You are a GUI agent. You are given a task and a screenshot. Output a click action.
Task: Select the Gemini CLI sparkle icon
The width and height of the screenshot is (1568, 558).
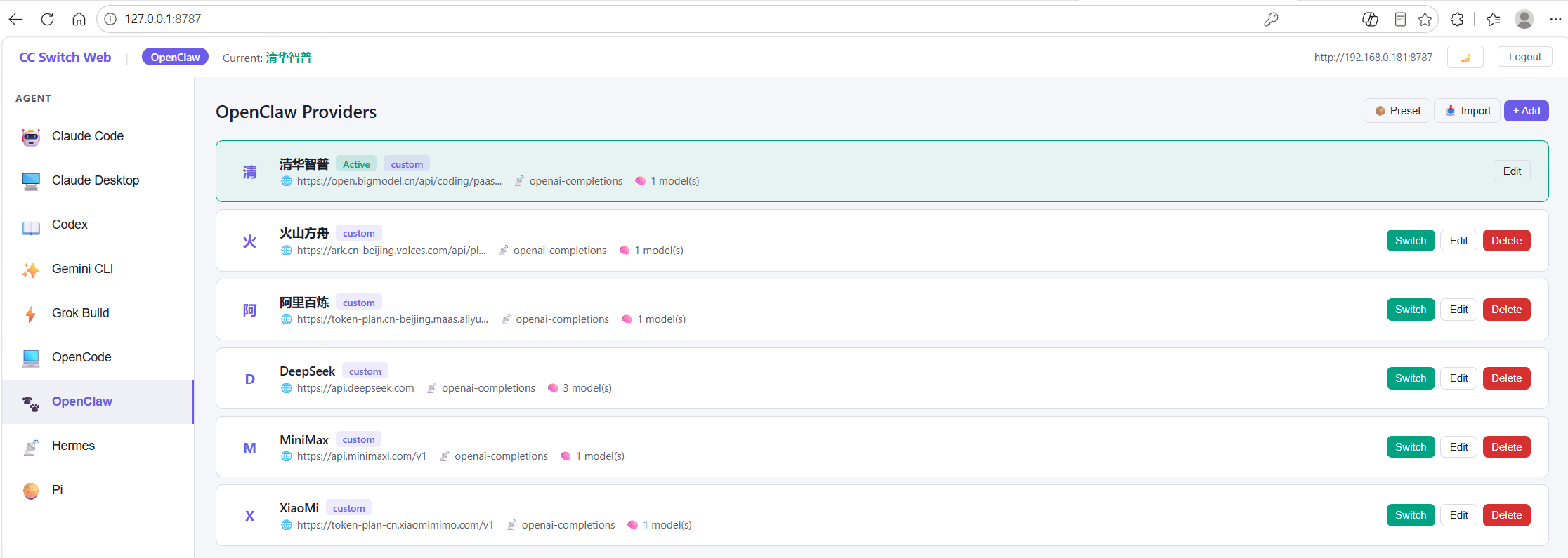click(31, 270)
